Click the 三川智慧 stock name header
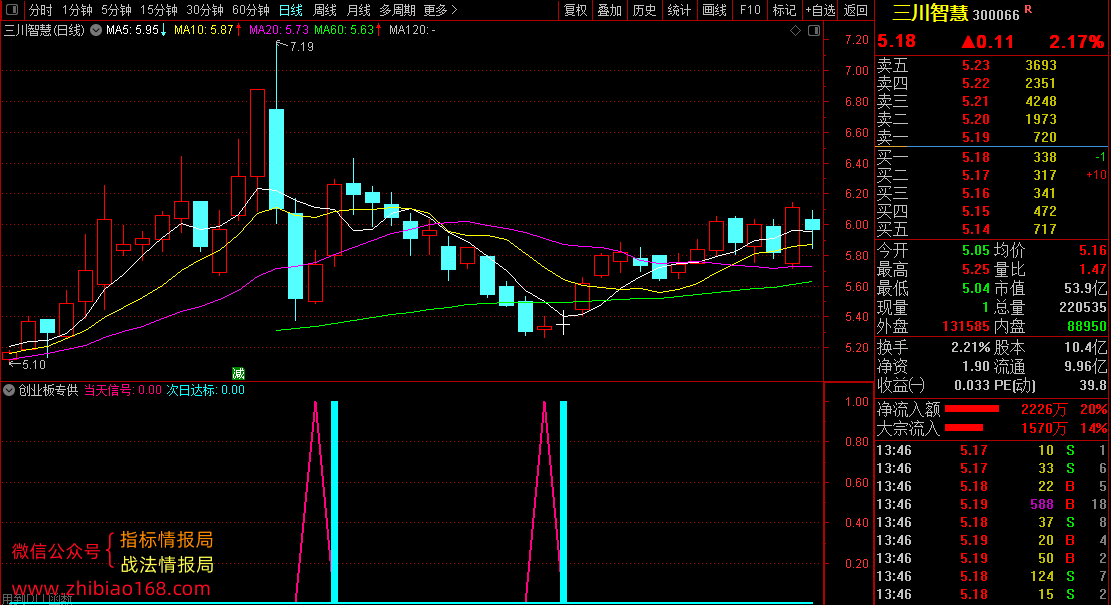The height and width of the screenshot is (605, 1111). [x=930, y=13]
